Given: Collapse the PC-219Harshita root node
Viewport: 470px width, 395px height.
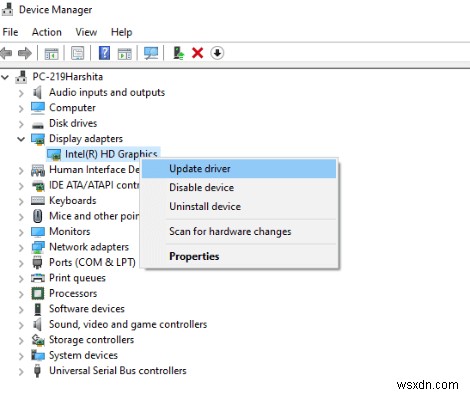Looking at the screenshot, I should click(x=5, y=78).
